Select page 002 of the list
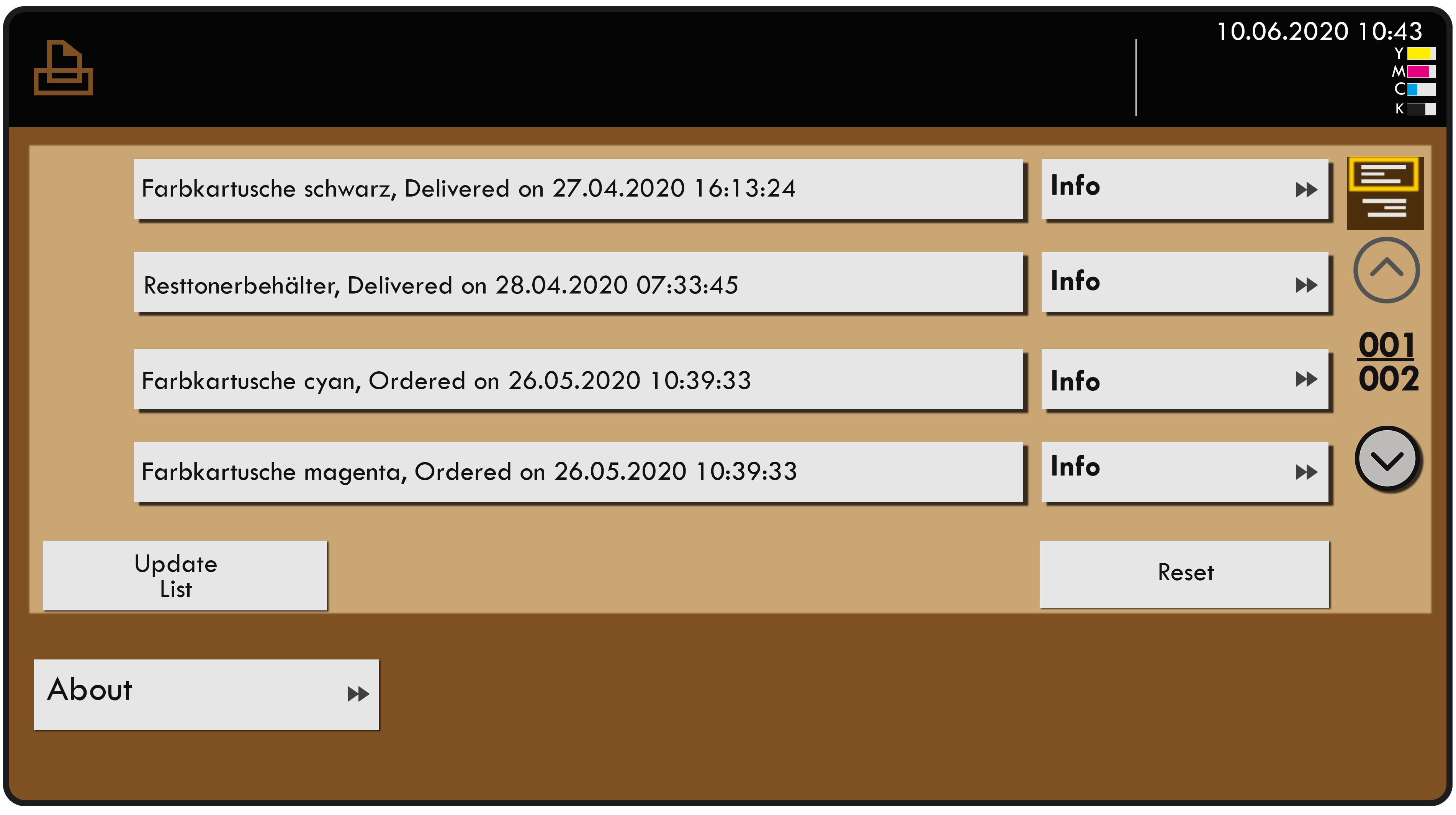 (x=1388, y=460)
